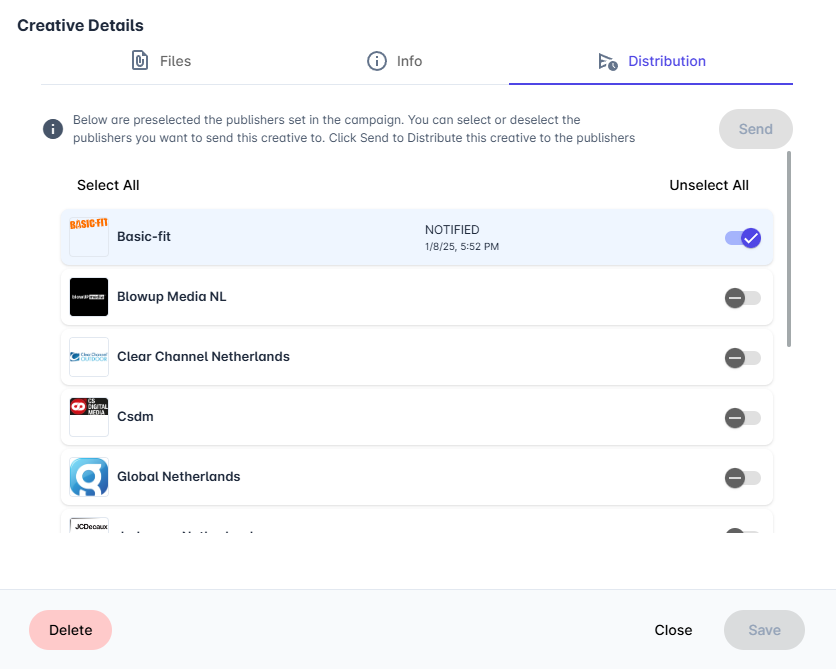836x669 pixels.
Task: Switch on the Global Netherlands toggle
Action: point(743,478)
